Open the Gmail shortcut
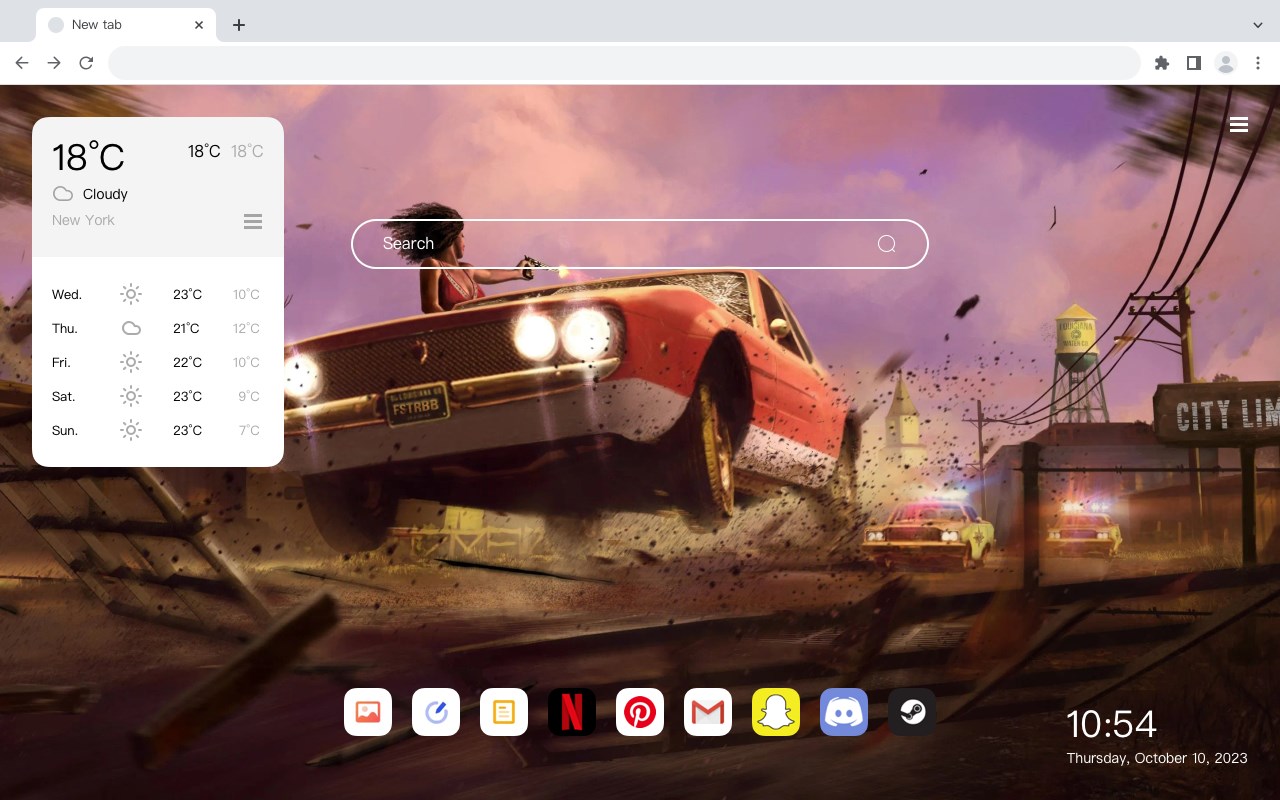1280x800 pixels. click(x=708, y=712)
